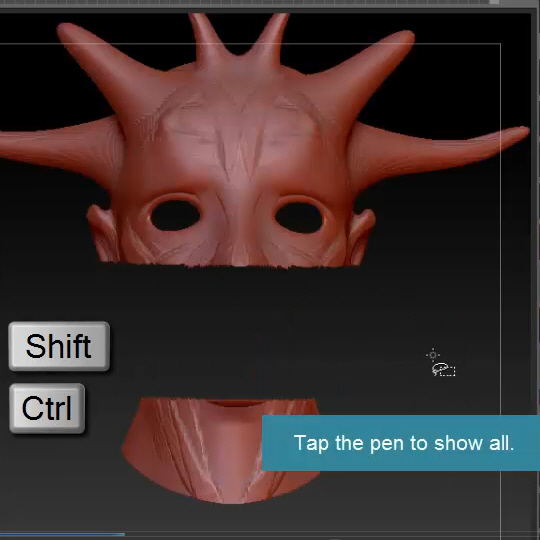The height and width of the screenshot is (540, 540).
Task: Click the blue progress bar at the bottom
Action: click(x=62, y=534)
